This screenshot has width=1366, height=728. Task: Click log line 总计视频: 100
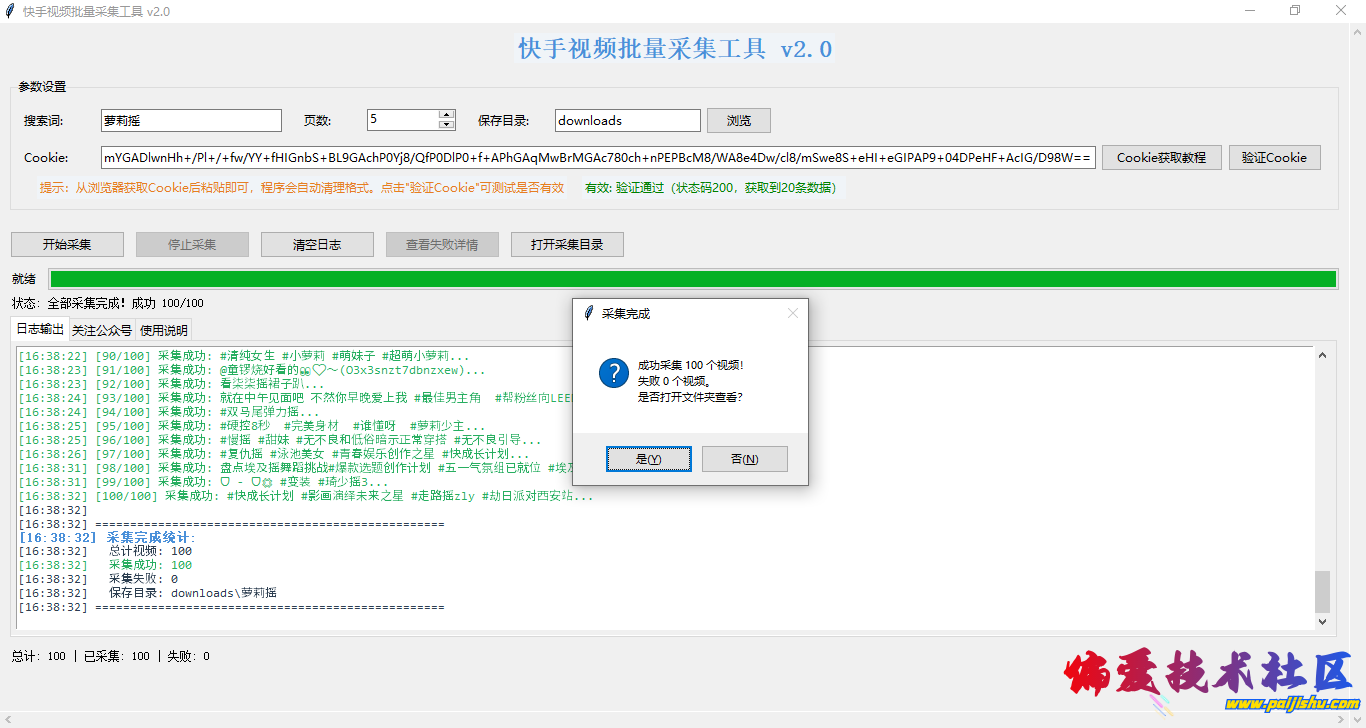point(150,551)
